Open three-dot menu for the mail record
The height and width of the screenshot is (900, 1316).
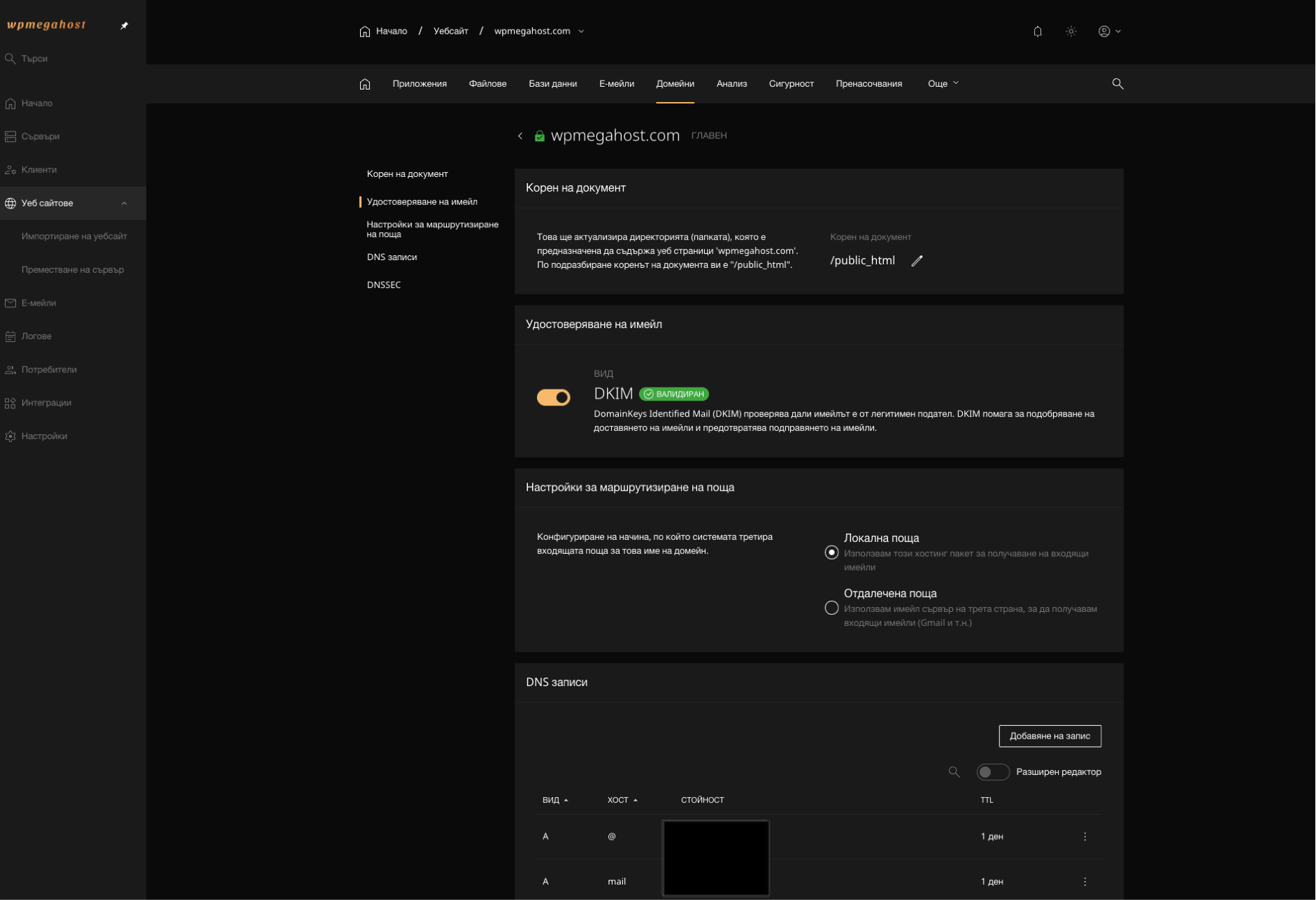tap(1085, 882)
